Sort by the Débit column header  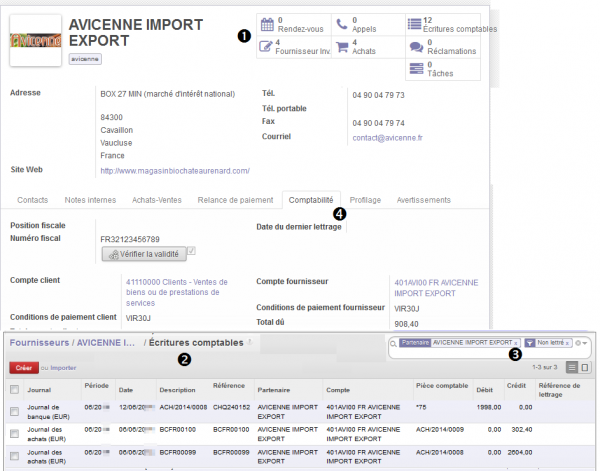click(x=484, y=390)
